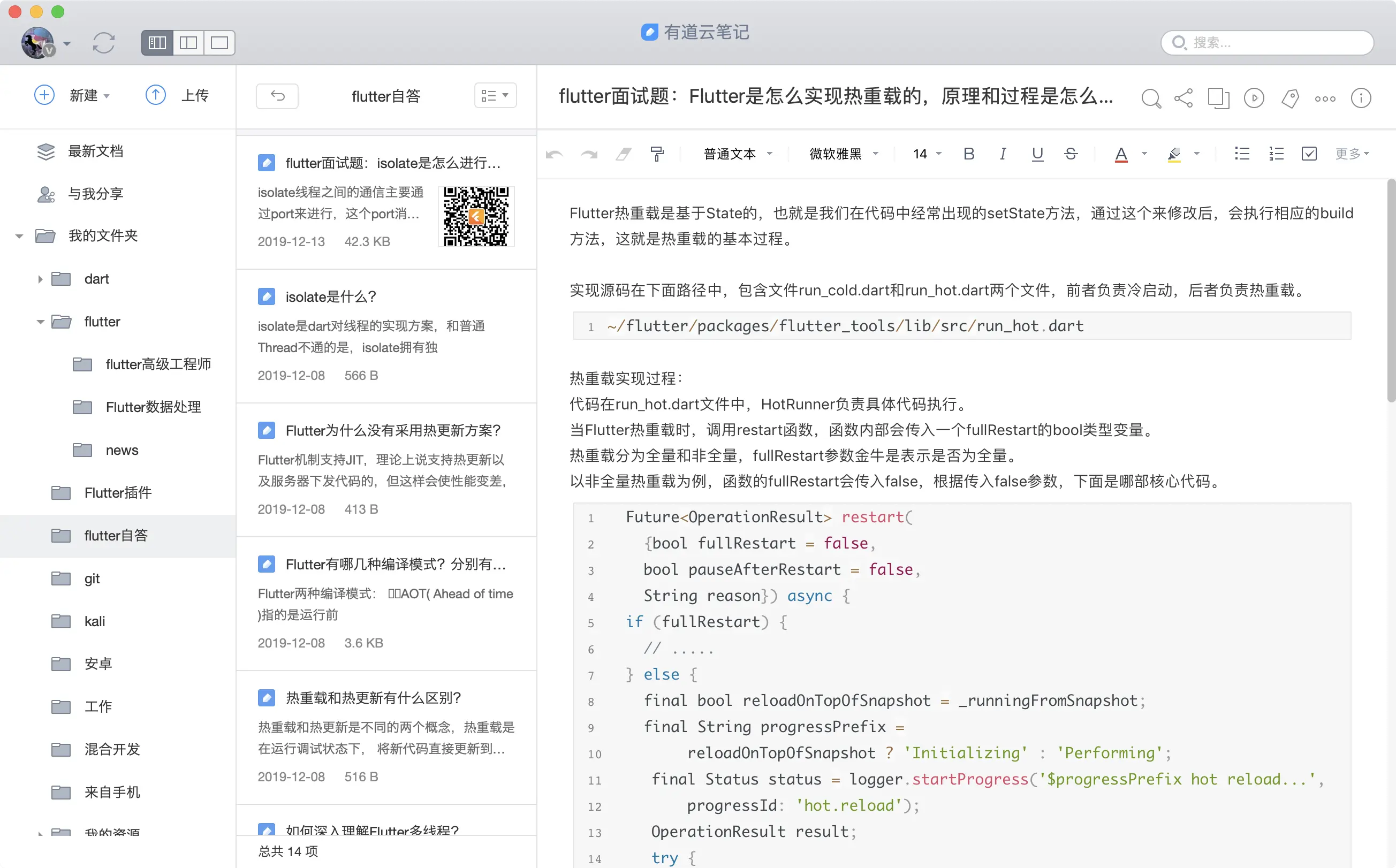Collapse the 我的文件夹 tree

pos(19,236)
